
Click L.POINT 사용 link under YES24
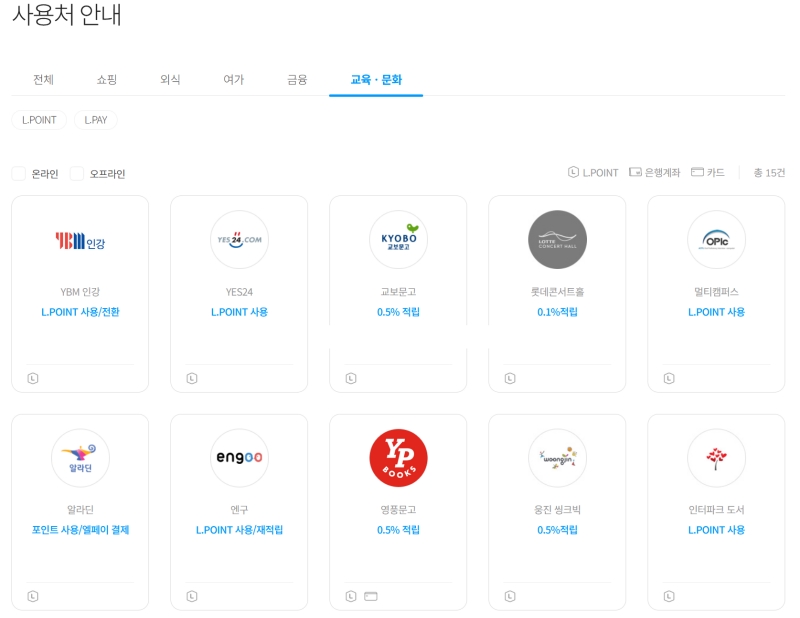coord(239,312)
